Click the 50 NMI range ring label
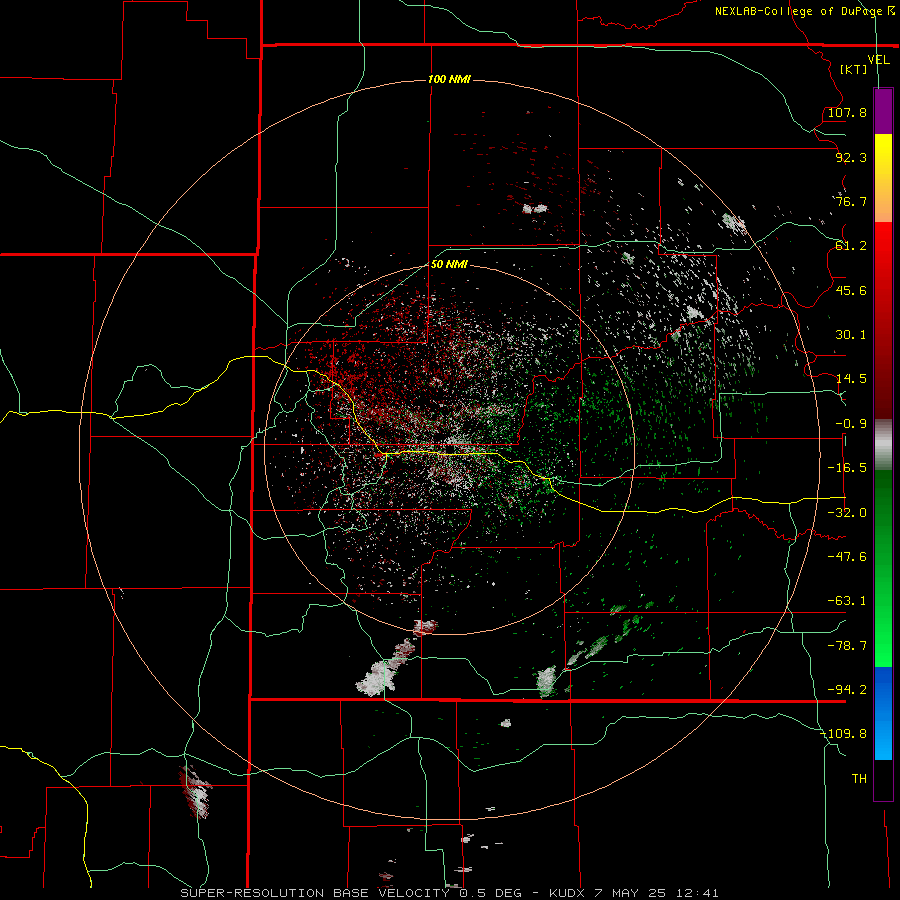Viewport: 900px width, 900px height. point(449,265)
